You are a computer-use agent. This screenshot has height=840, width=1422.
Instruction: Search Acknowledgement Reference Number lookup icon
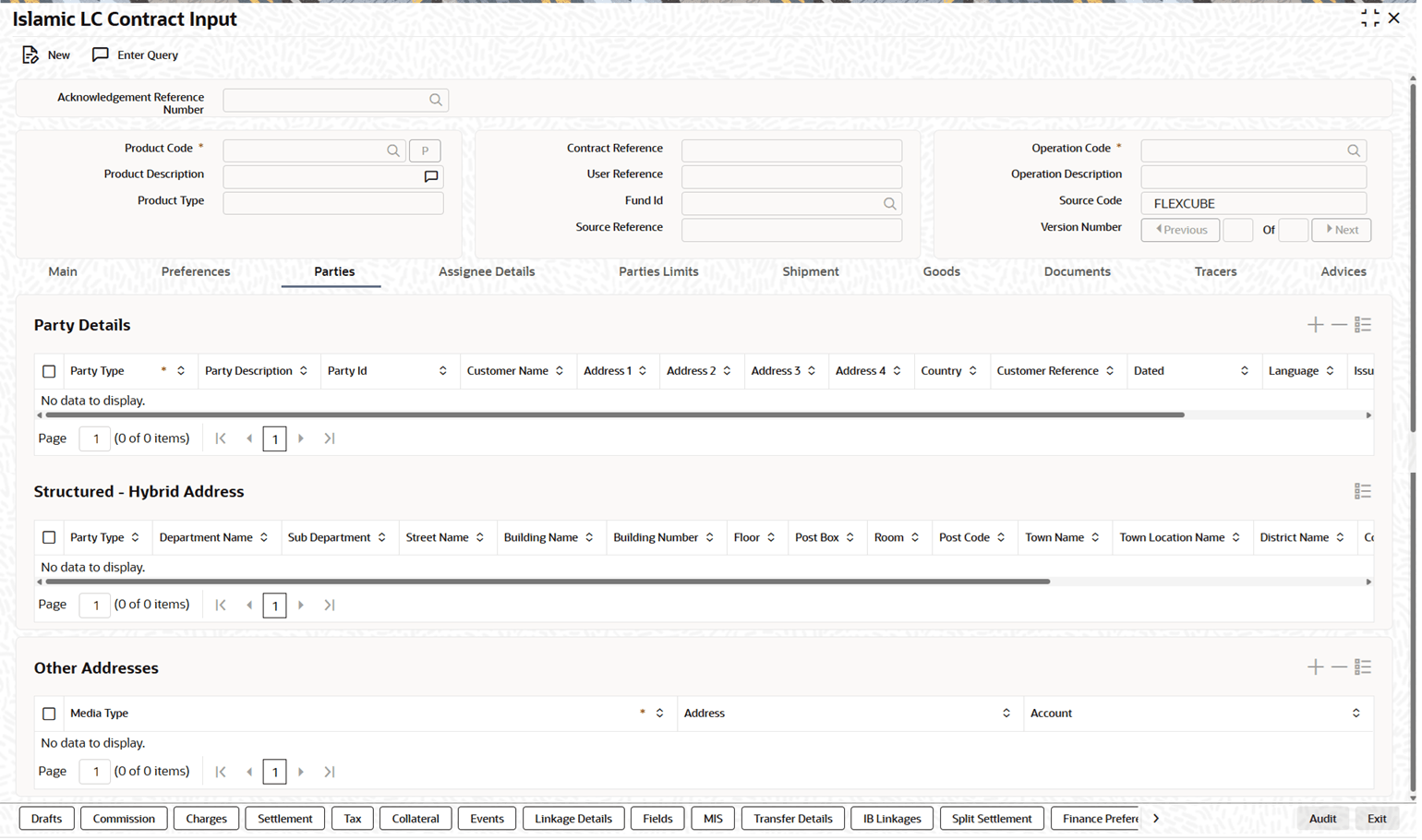pyautogui.click(x=436, y=100)
